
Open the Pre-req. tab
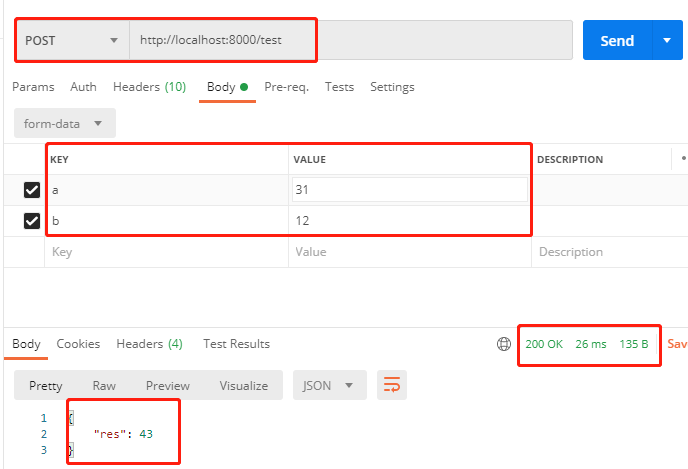pyautogui.click(x=287, y=87)
